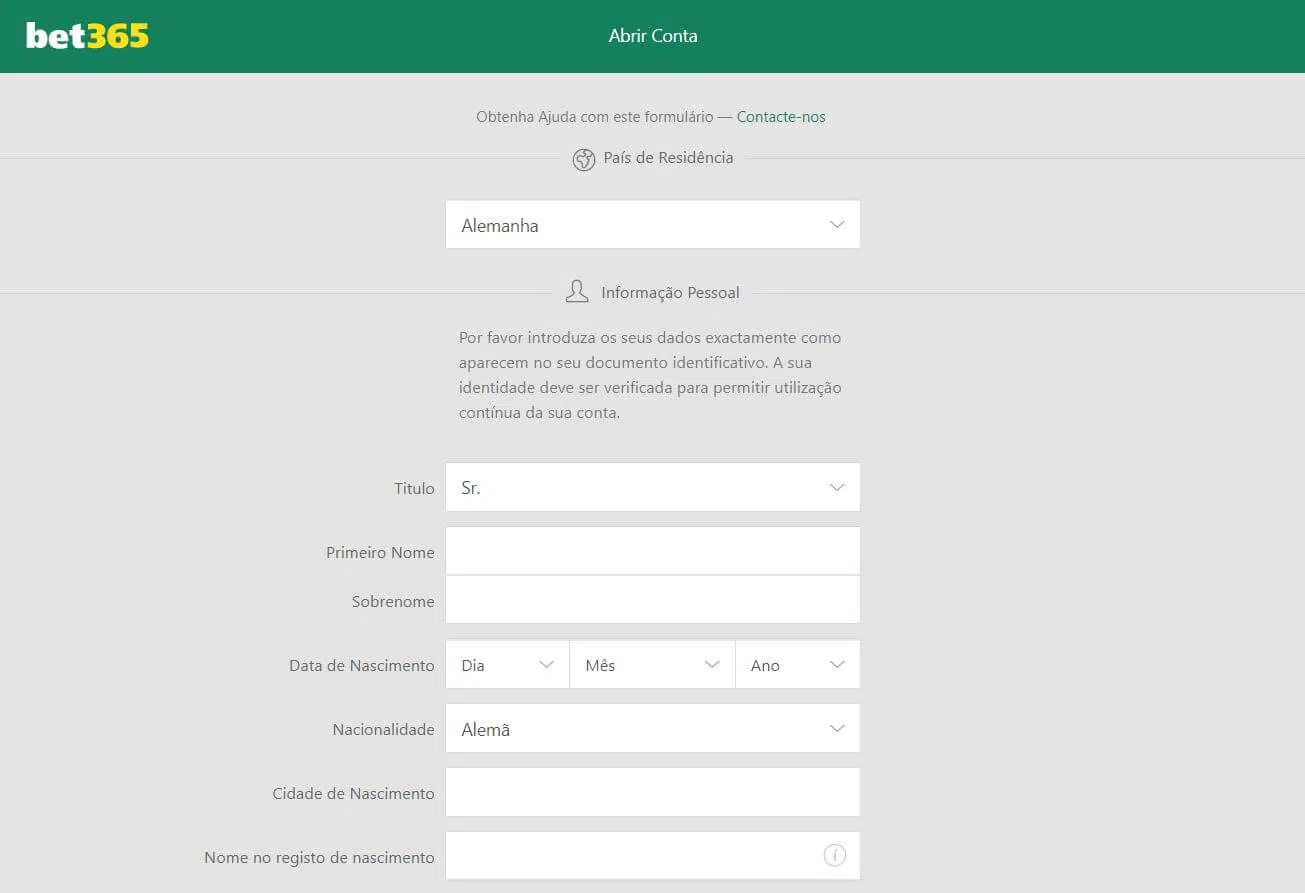1305x893 pixels.
Task: Click the globe icon beside País de Residência
Action: pyautogui.click(x=584, y=159)
